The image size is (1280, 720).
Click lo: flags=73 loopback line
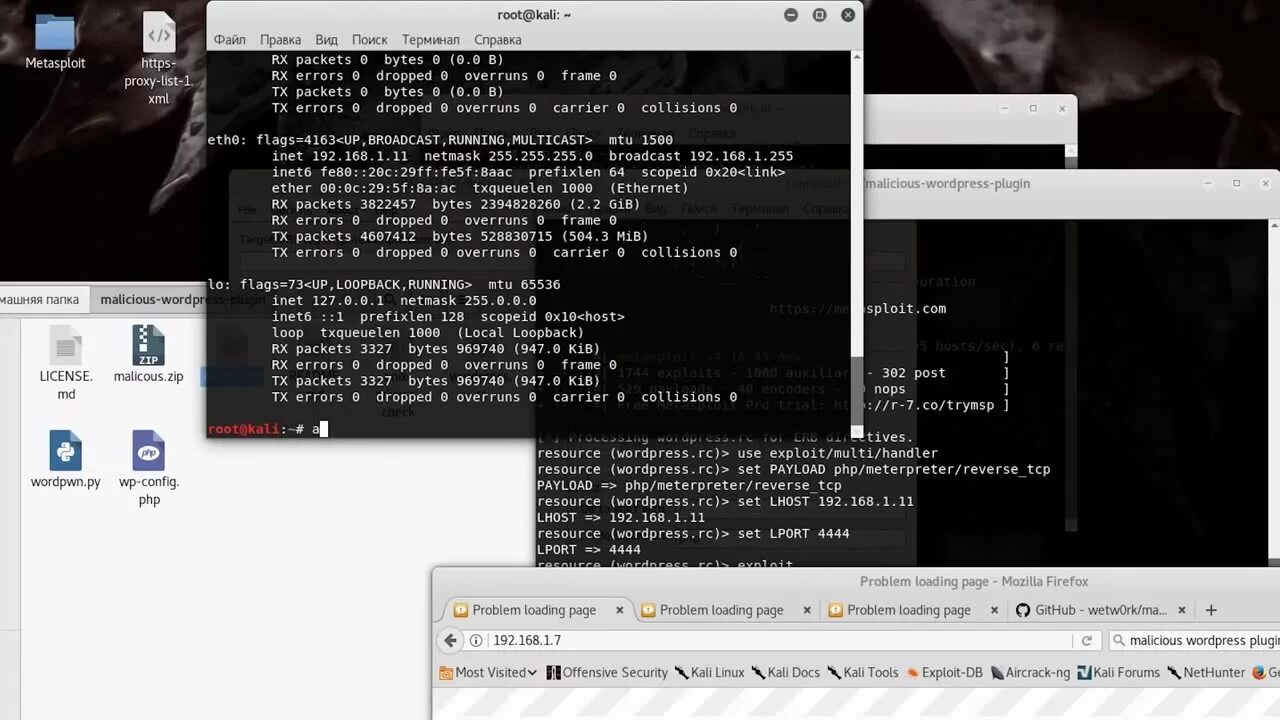pos(384,284)
